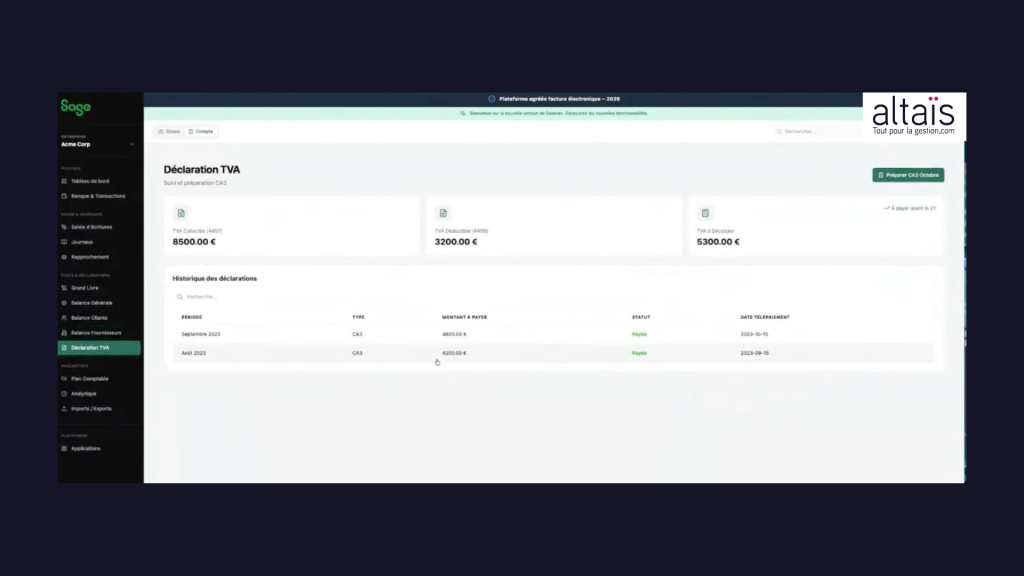Open Tableau de bord via its sidebar icon
The width and height of the screenshot is (1024, 576).
pyautogui.click(x=64, y=181)
